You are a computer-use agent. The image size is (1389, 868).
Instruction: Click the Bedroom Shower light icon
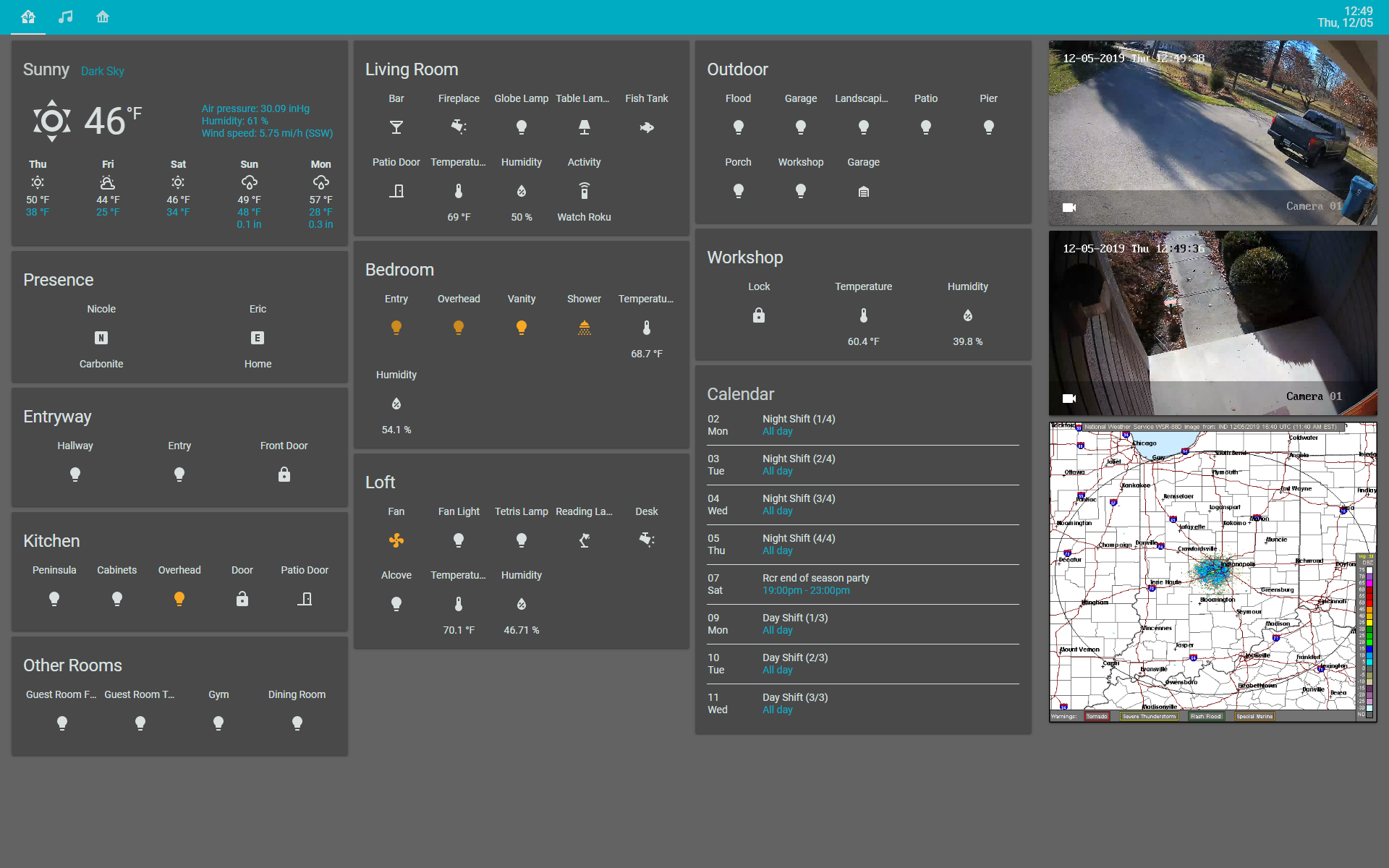point(583,326)
